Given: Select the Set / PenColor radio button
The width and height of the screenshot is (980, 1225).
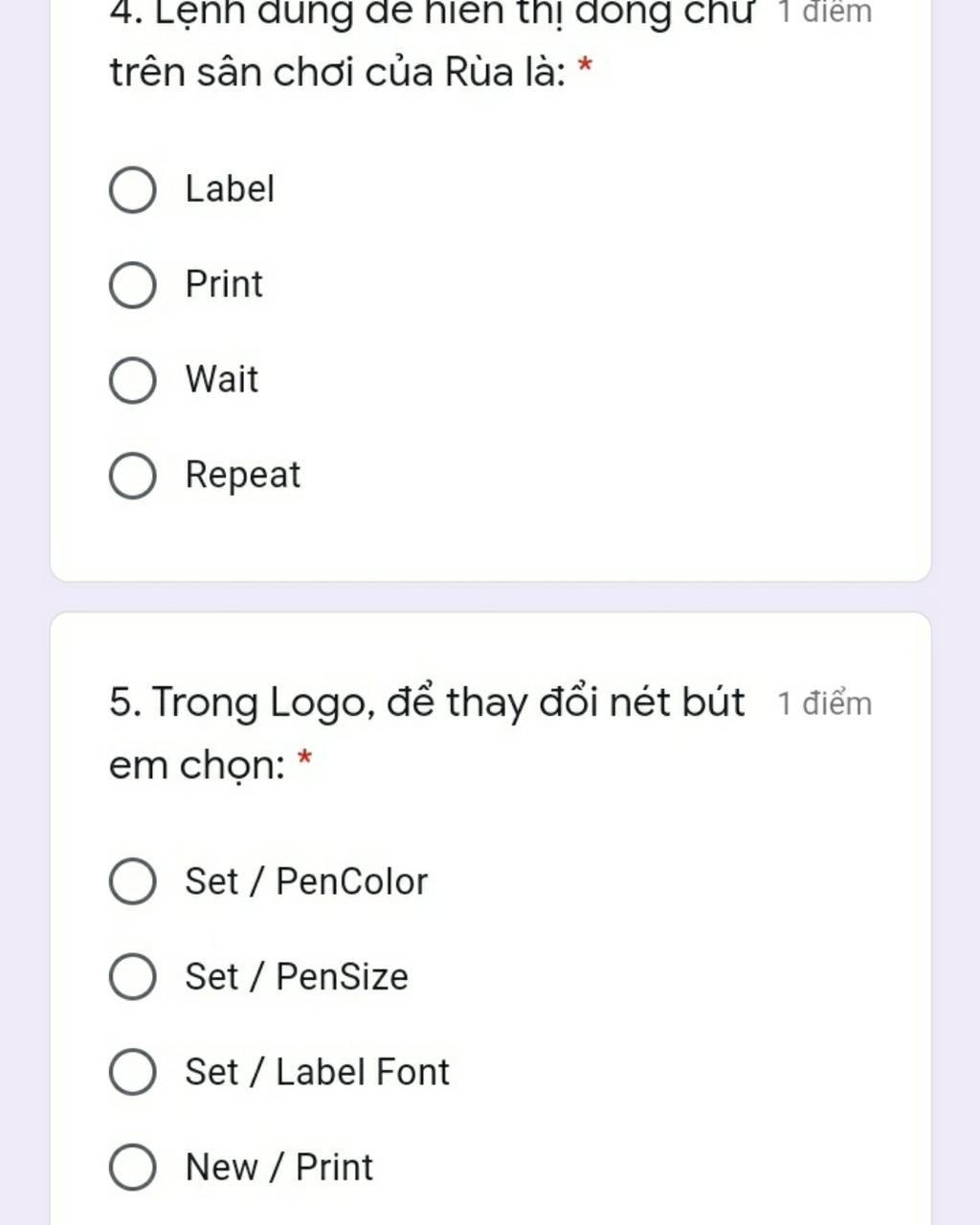Looking at the screenshot, I should 133,881.
